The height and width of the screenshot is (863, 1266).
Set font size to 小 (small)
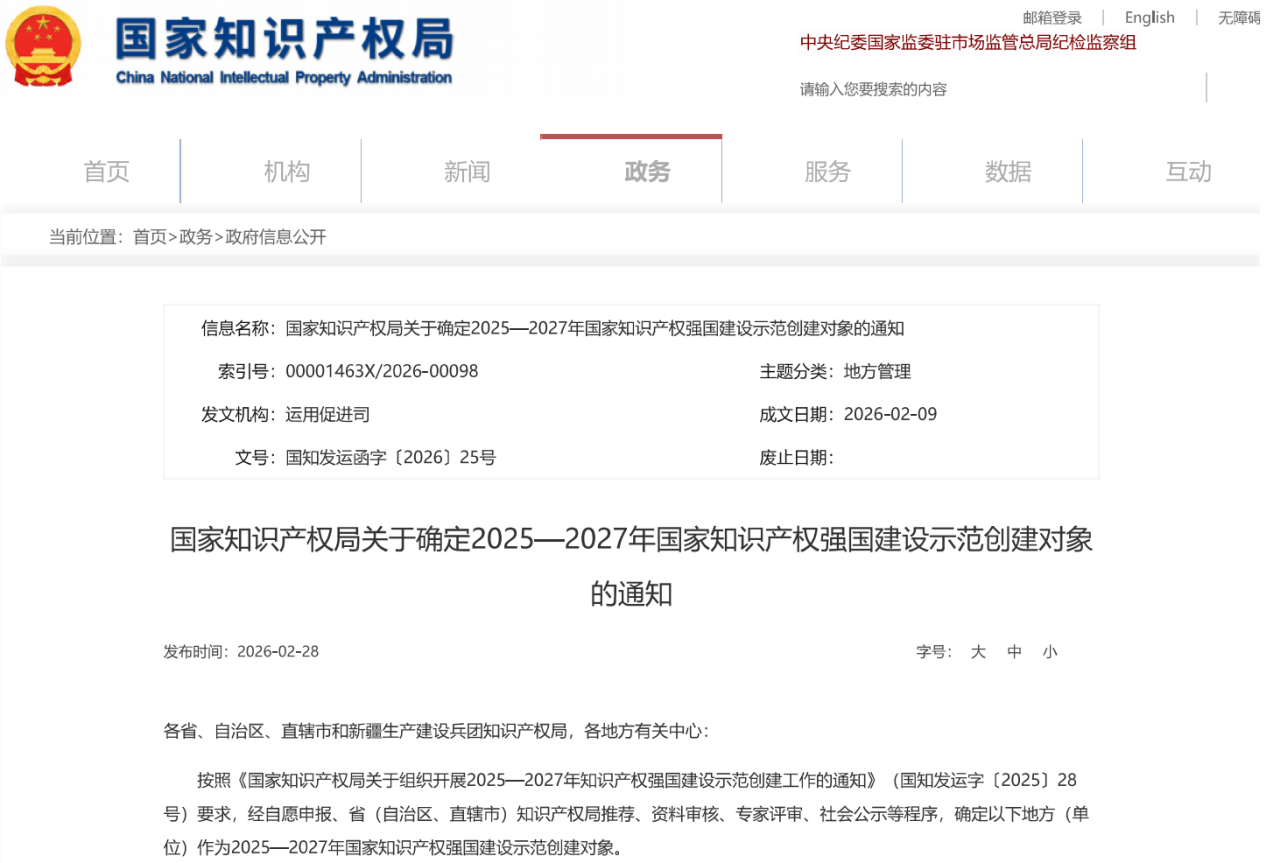(x=1049, y=652)
